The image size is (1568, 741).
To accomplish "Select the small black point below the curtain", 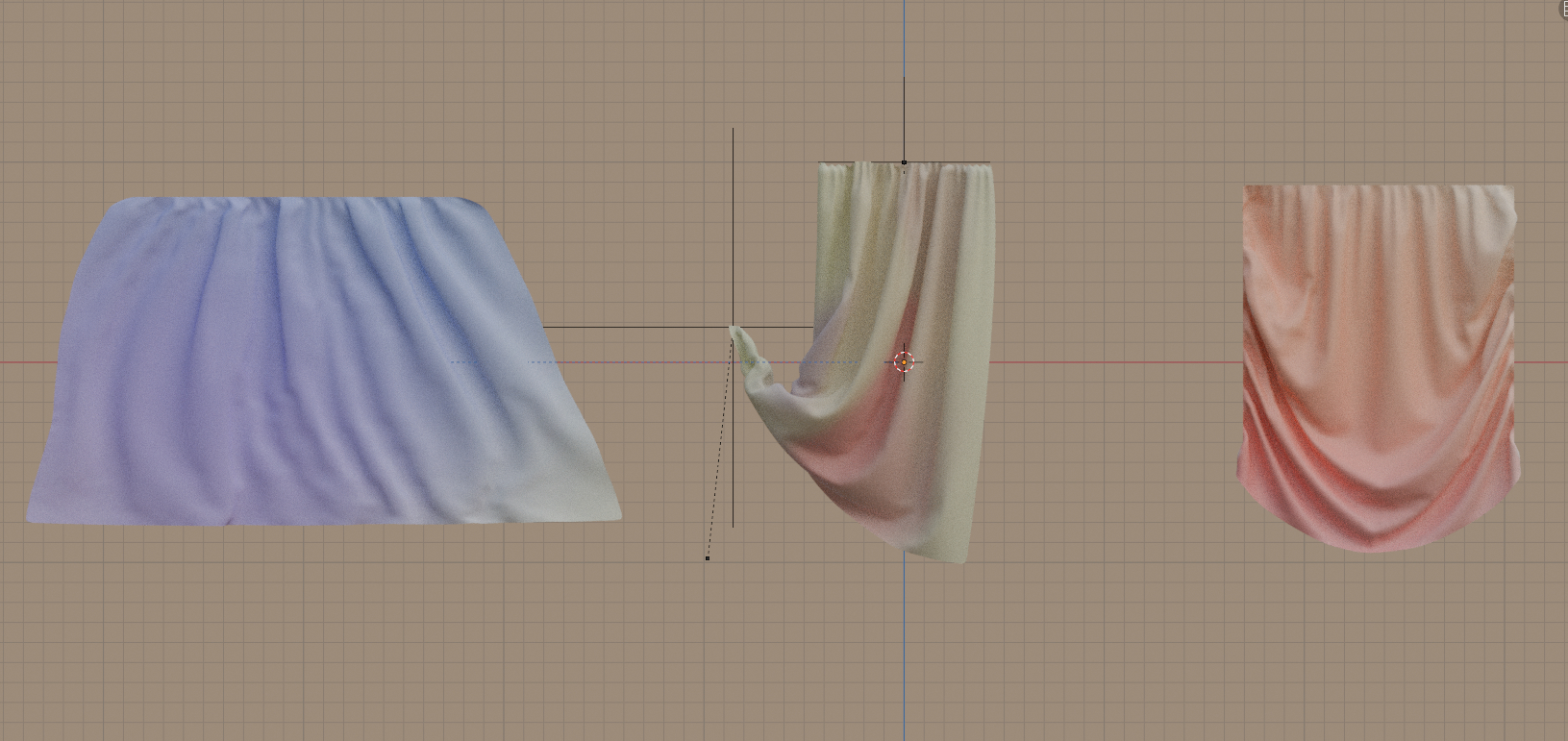I will point(708,557).
